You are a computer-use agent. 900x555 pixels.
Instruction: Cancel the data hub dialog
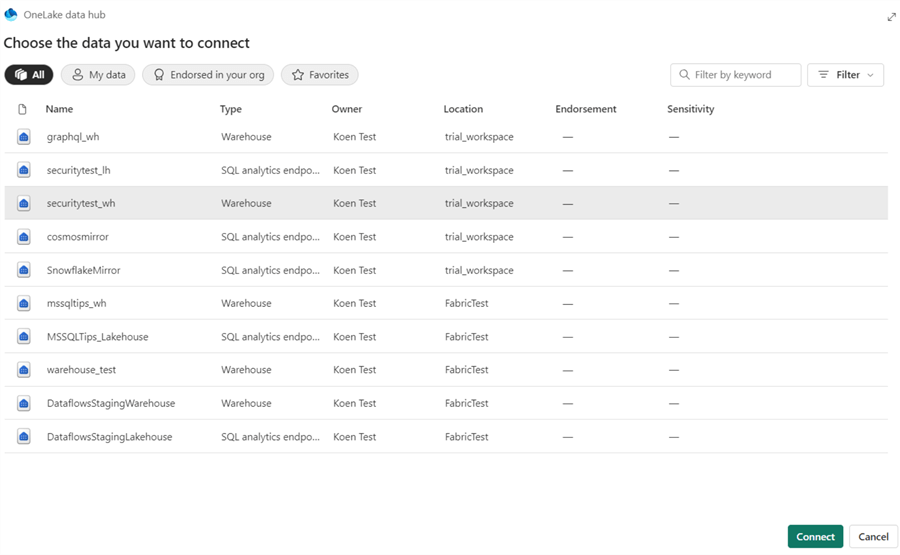872,537
